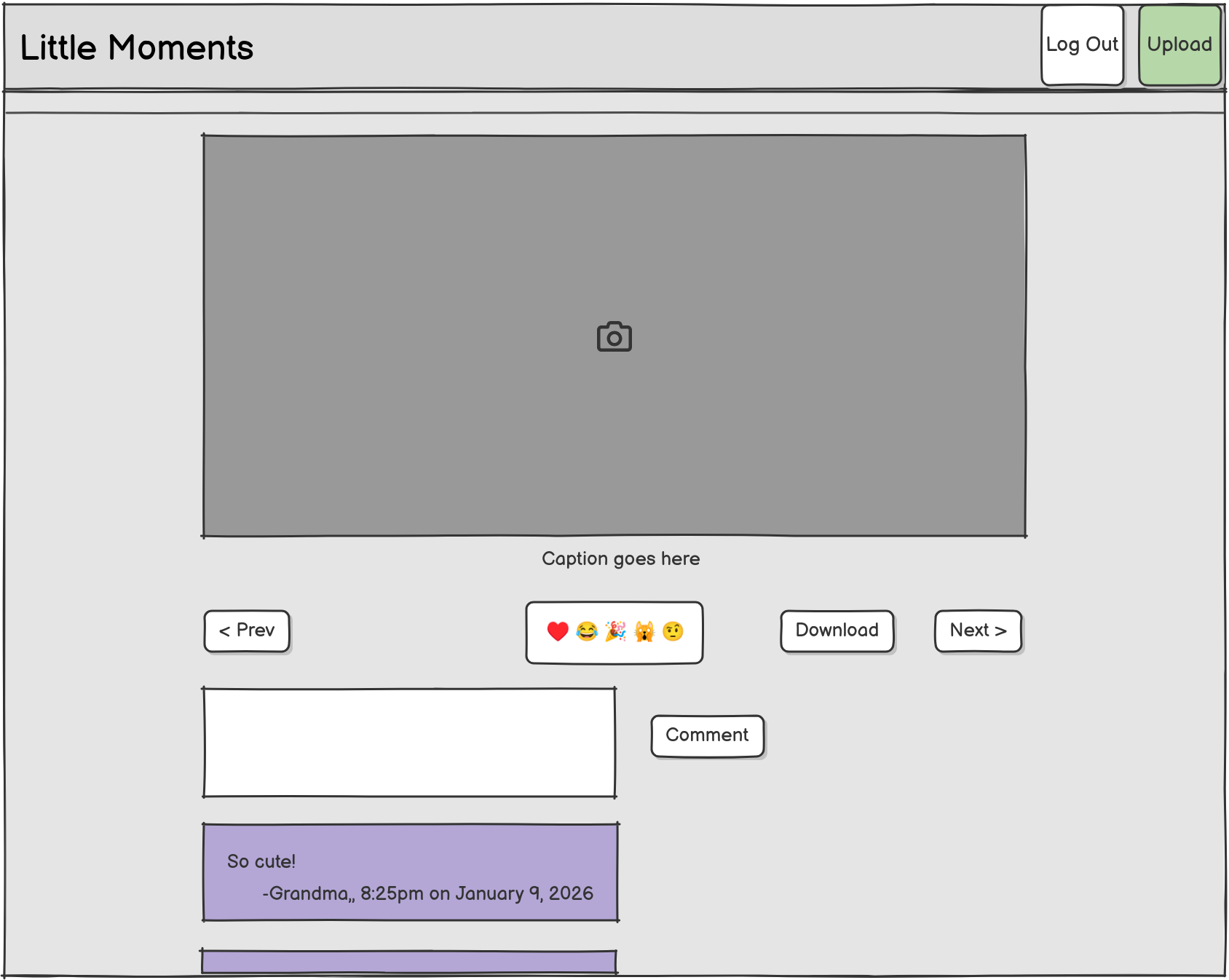Go to previous photo with Prev
Screen dimensions: 1229x980
[247, 631]
